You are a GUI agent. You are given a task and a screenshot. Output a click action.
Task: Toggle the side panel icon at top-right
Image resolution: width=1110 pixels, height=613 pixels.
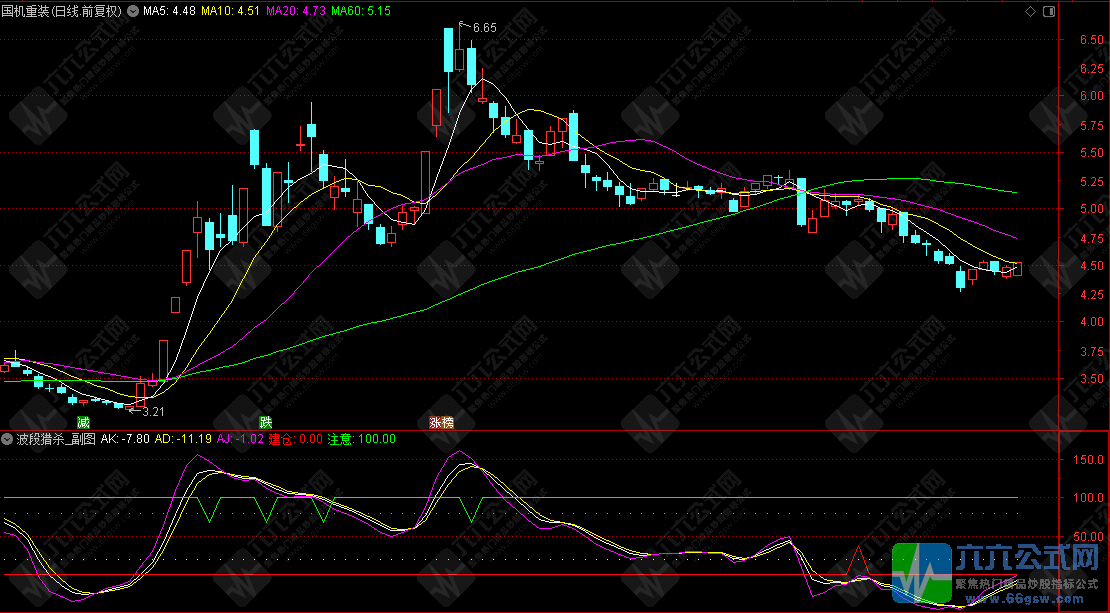(x=1047, y=11)
